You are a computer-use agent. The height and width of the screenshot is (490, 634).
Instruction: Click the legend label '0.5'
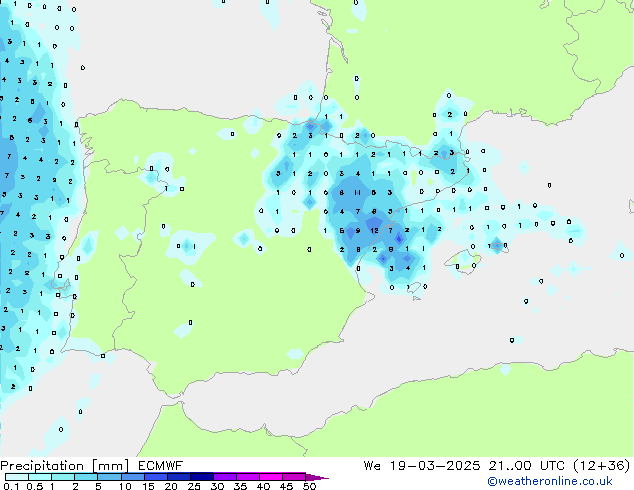[x=35, y=486]
